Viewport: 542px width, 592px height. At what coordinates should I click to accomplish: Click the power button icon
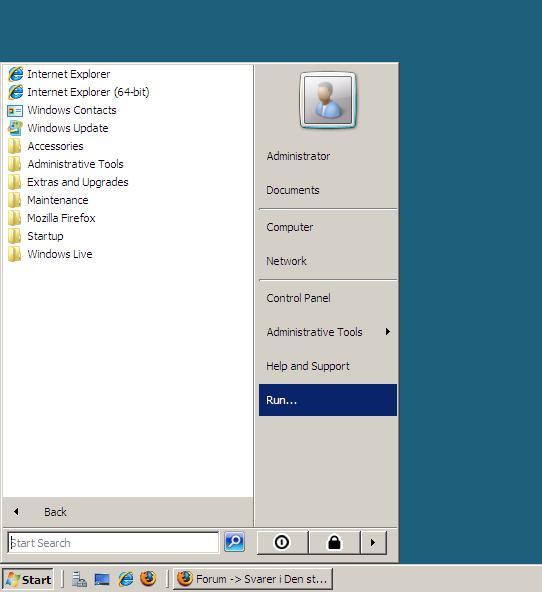pos(282,543)
